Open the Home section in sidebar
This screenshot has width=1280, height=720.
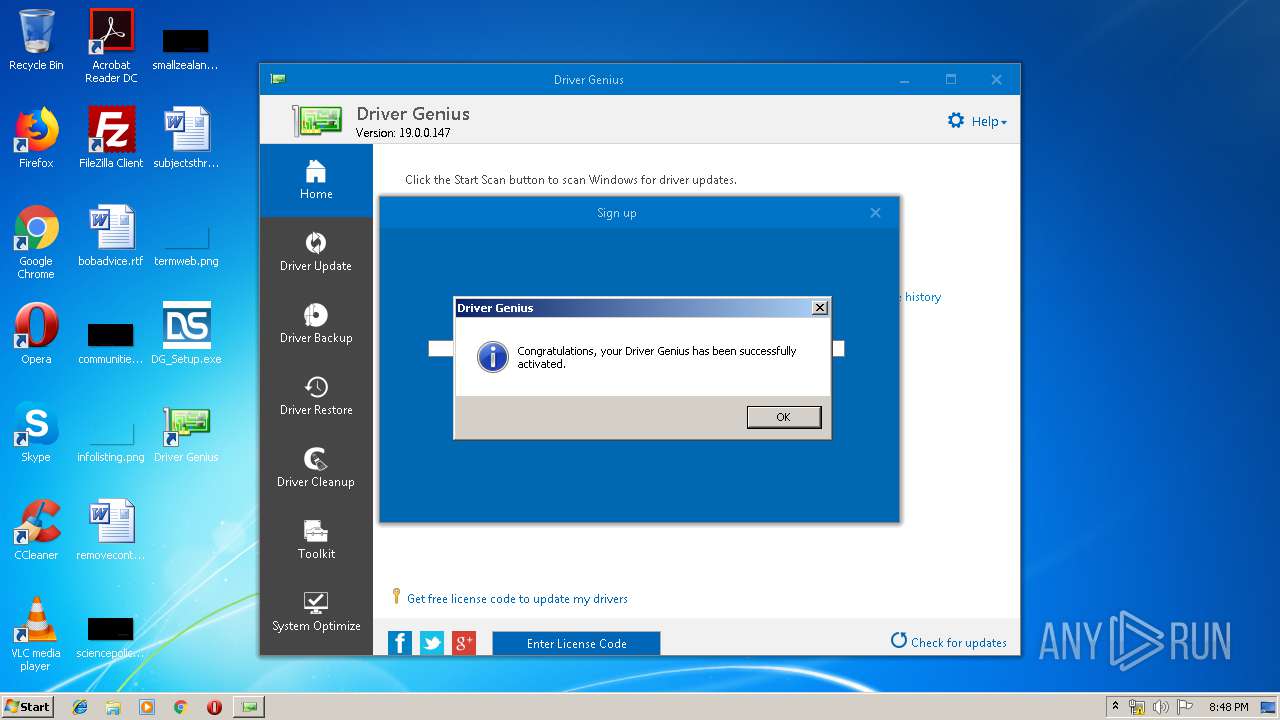(x=316, y=180)
